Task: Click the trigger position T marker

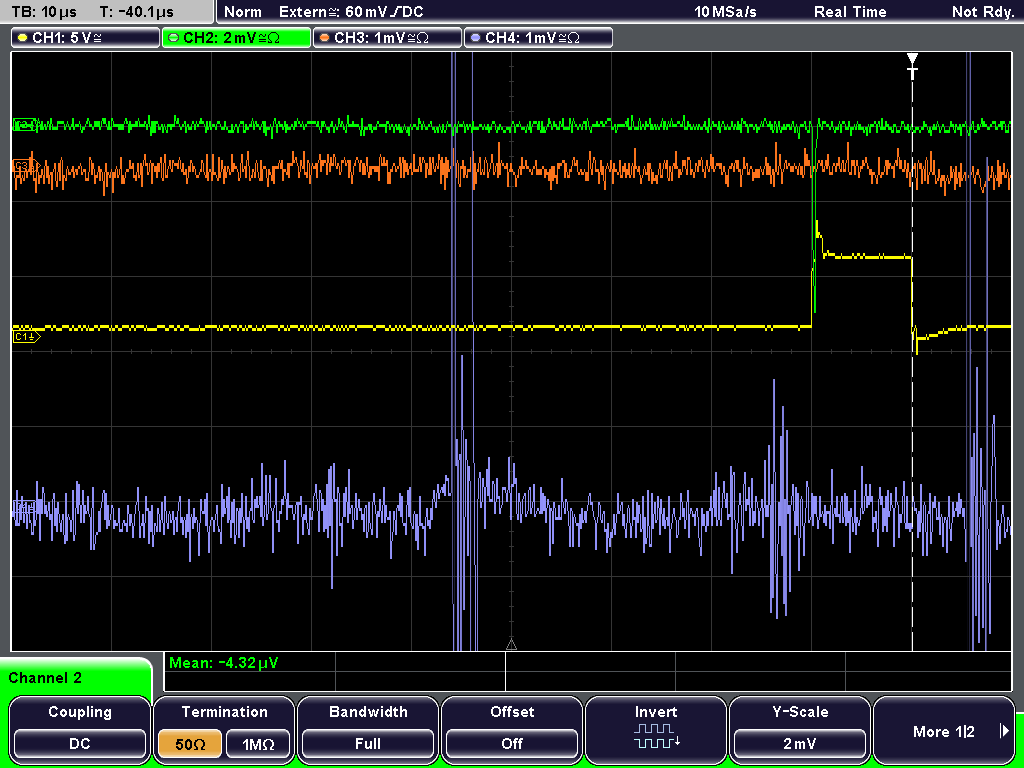Action: (x=912, y=66)
